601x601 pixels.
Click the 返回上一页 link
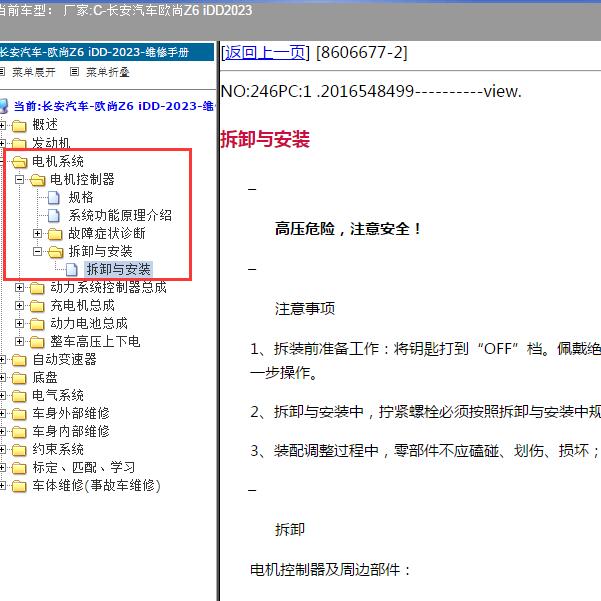tap(265, 52)
